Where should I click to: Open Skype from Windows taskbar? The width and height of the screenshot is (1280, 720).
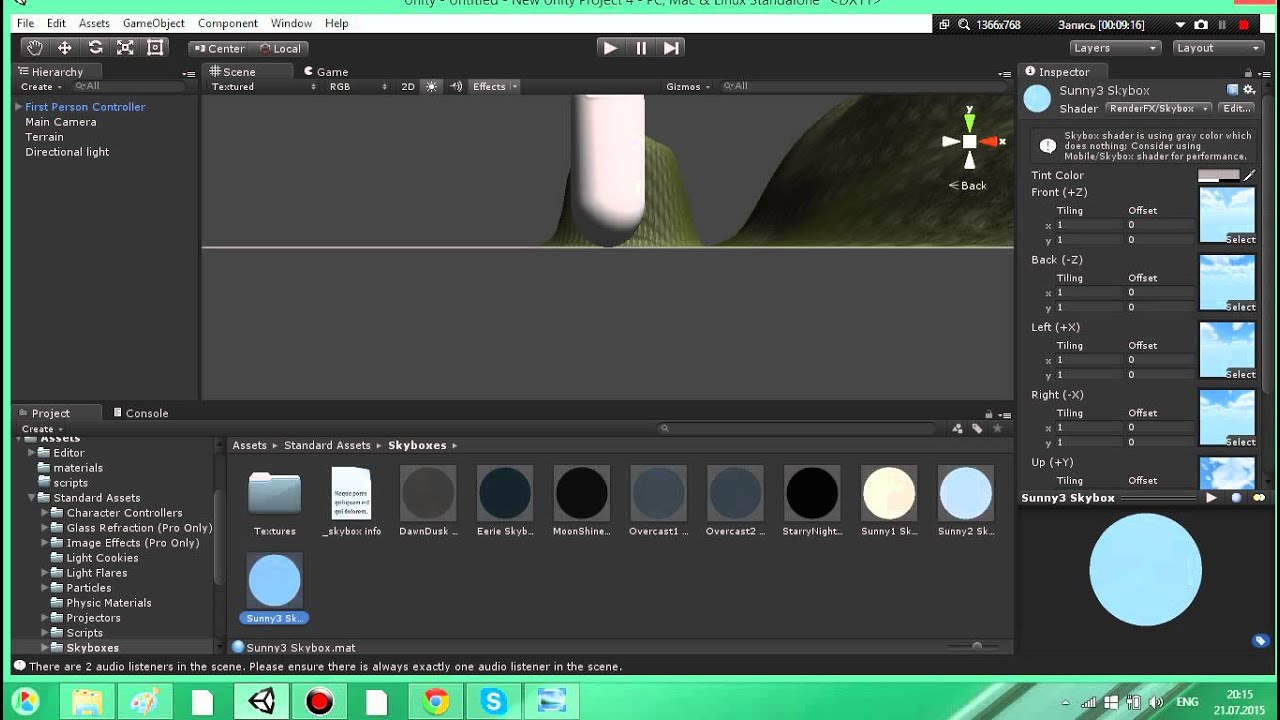coord(493,702)
